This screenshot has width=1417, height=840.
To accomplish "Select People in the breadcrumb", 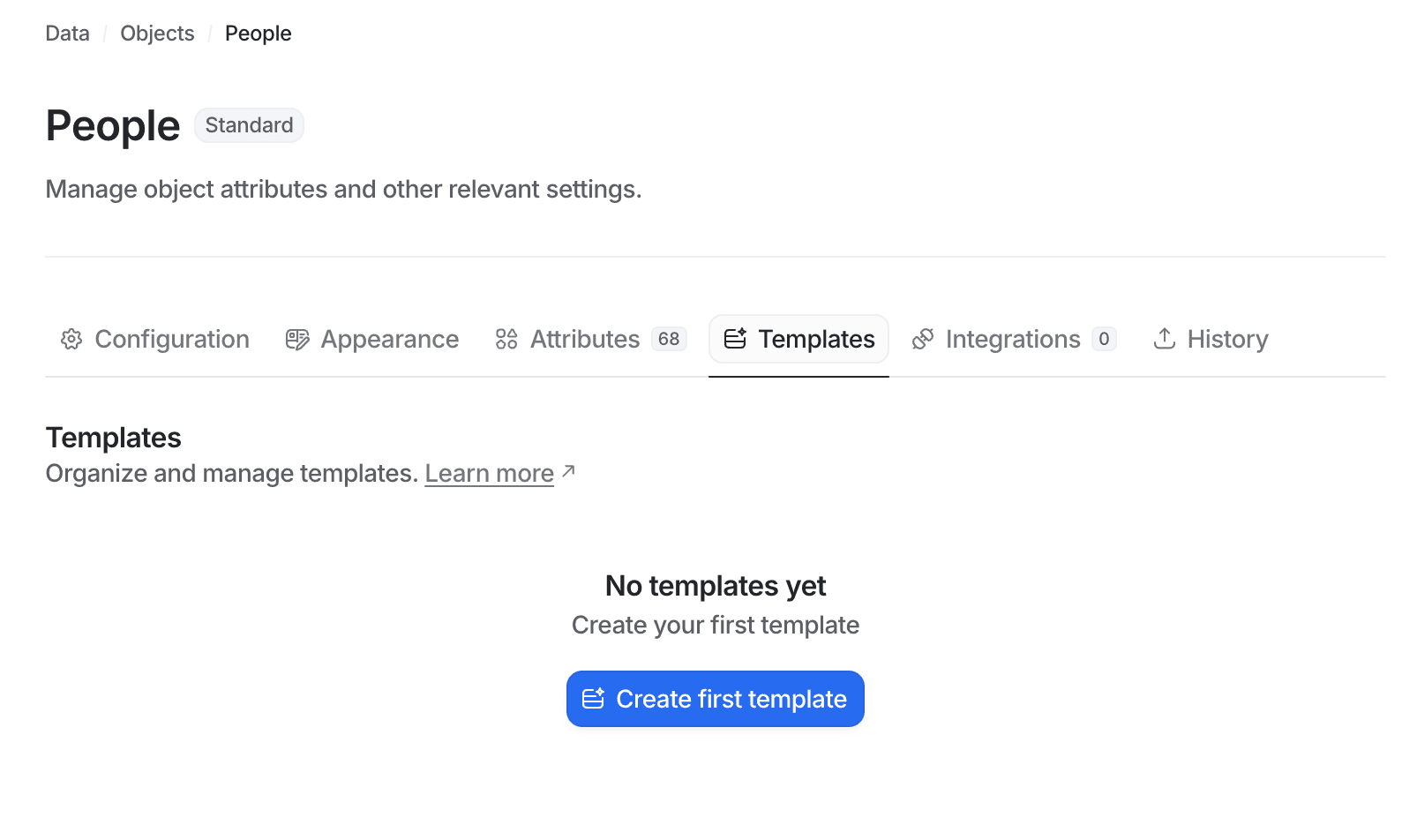I will click(x=258, y=33).
